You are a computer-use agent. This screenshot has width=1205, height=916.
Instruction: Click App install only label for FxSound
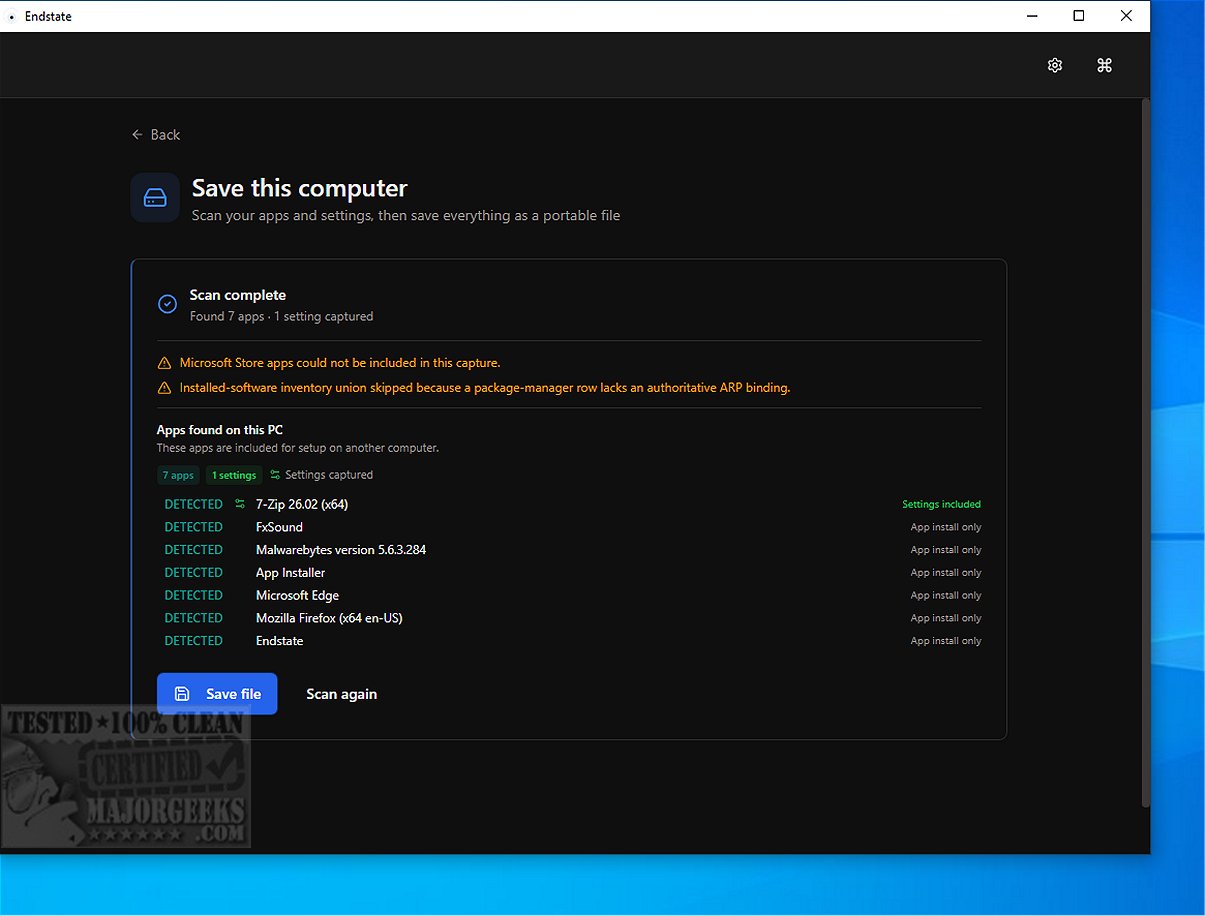pyautogui.click(x=946, y=527)
